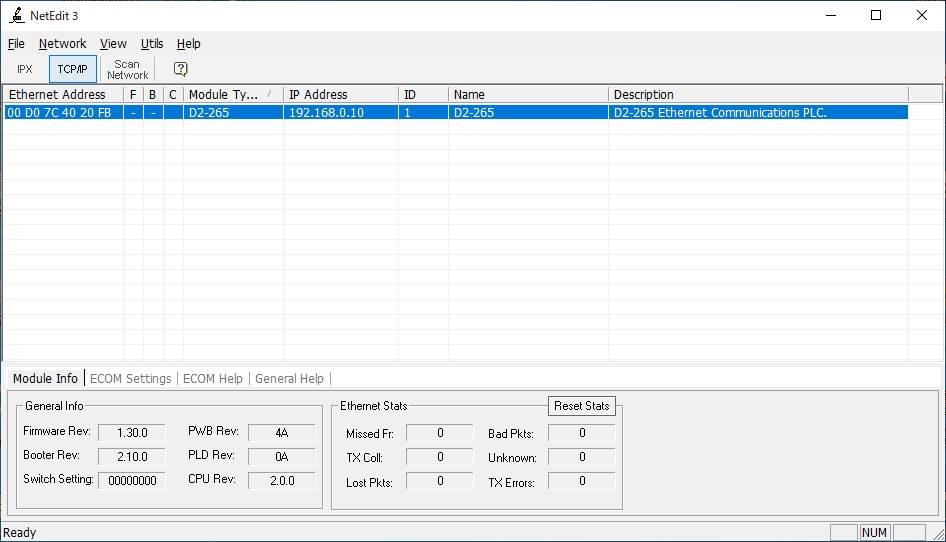
Task: Click the 192.168.0.10 IP address cell
Action: 340,112
